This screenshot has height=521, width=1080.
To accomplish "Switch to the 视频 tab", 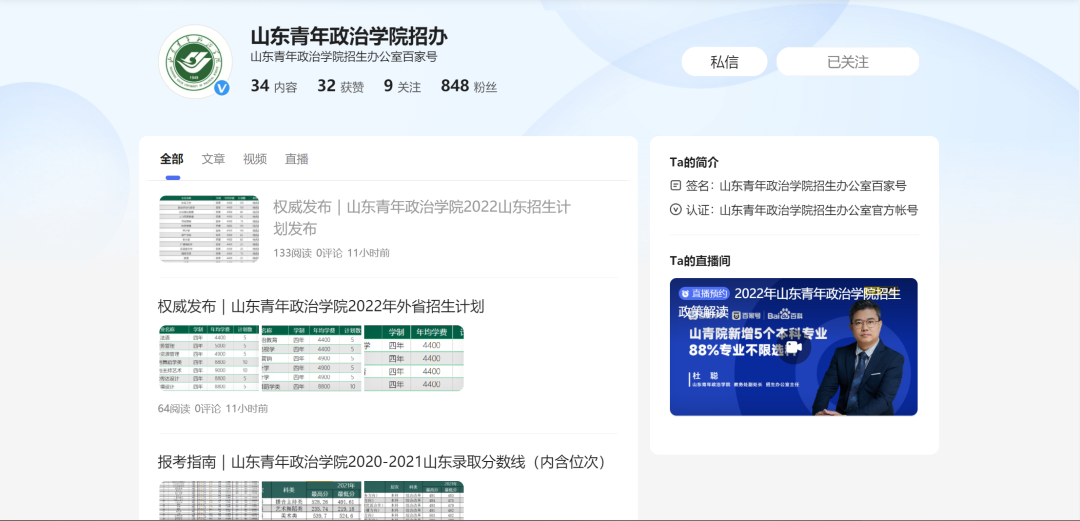I will click(255, 159).
